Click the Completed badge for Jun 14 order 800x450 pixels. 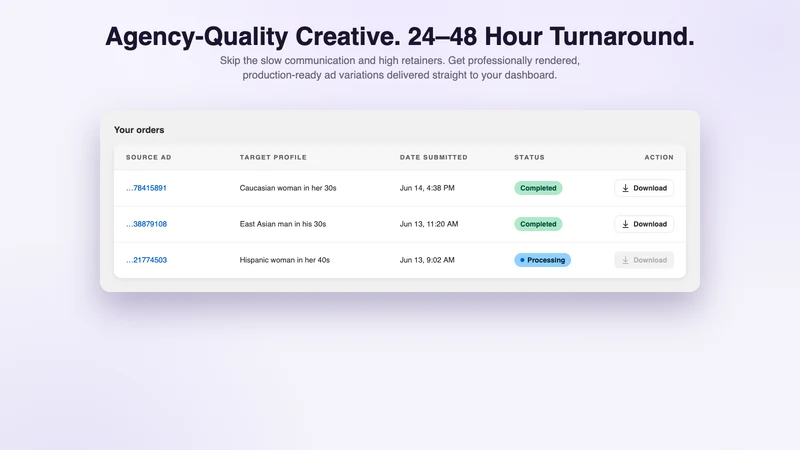(538, 188)
